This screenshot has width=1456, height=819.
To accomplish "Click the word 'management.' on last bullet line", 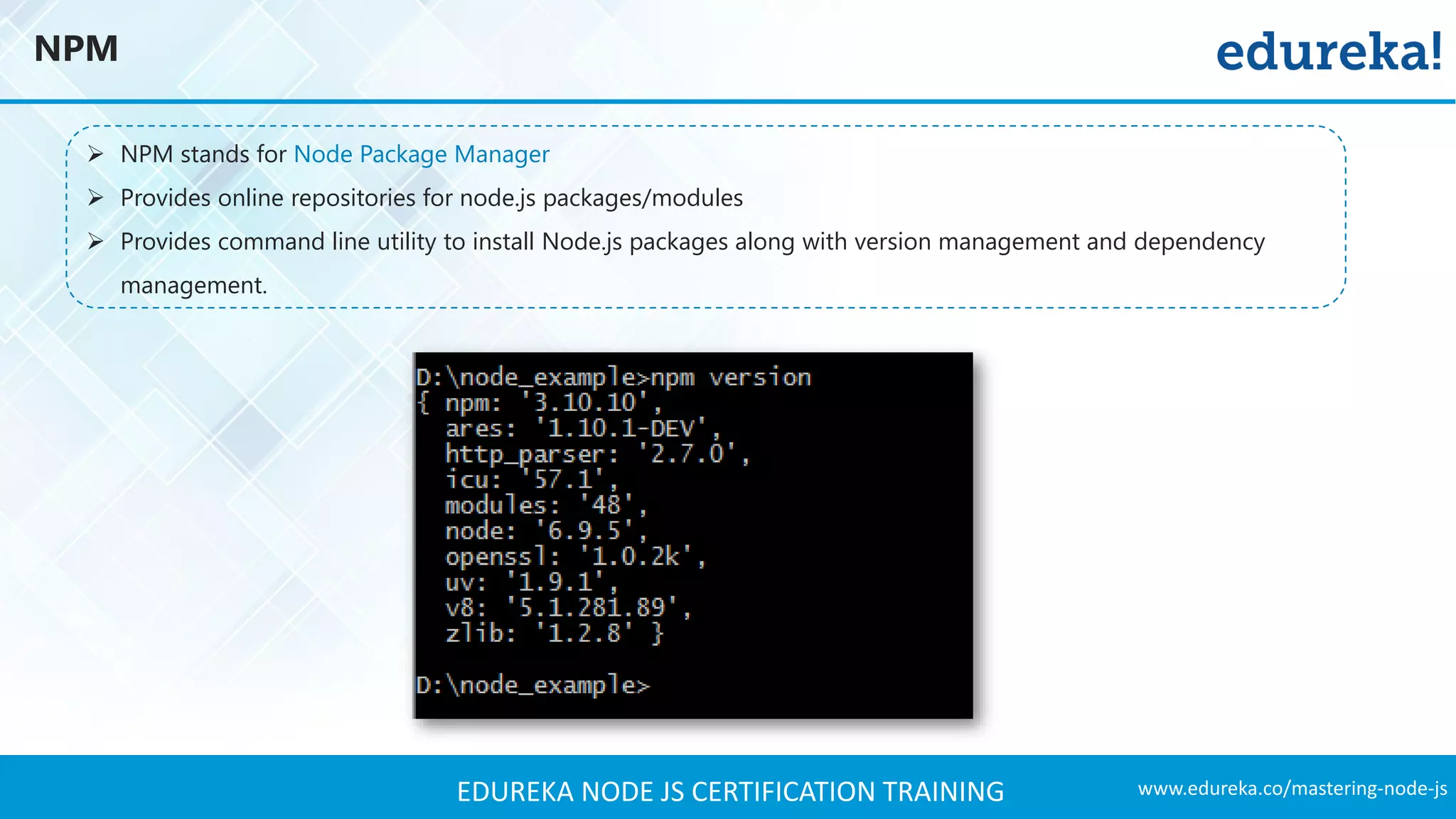I will click(194, 285).
